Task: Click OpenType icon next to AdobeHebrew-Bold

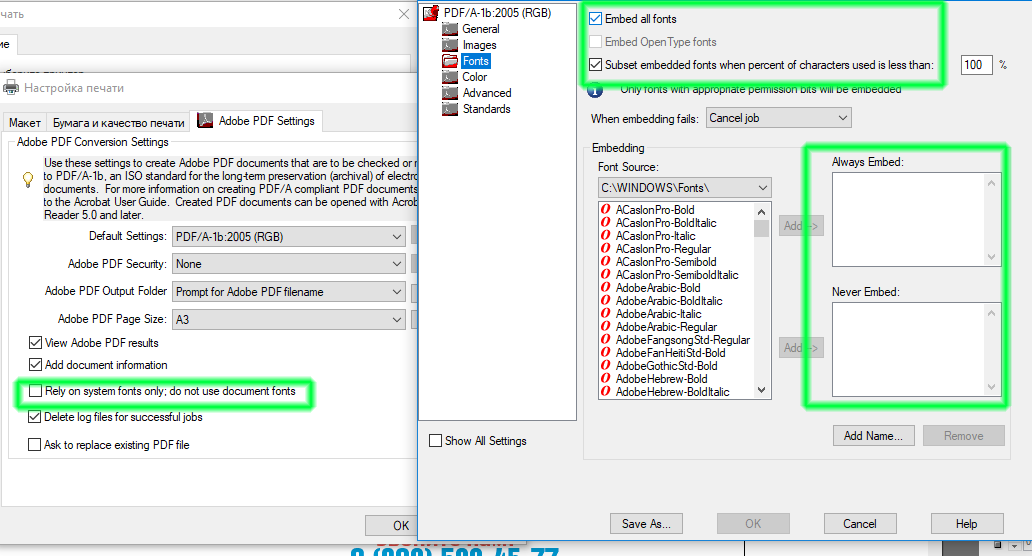Action: tap(606, 378)
